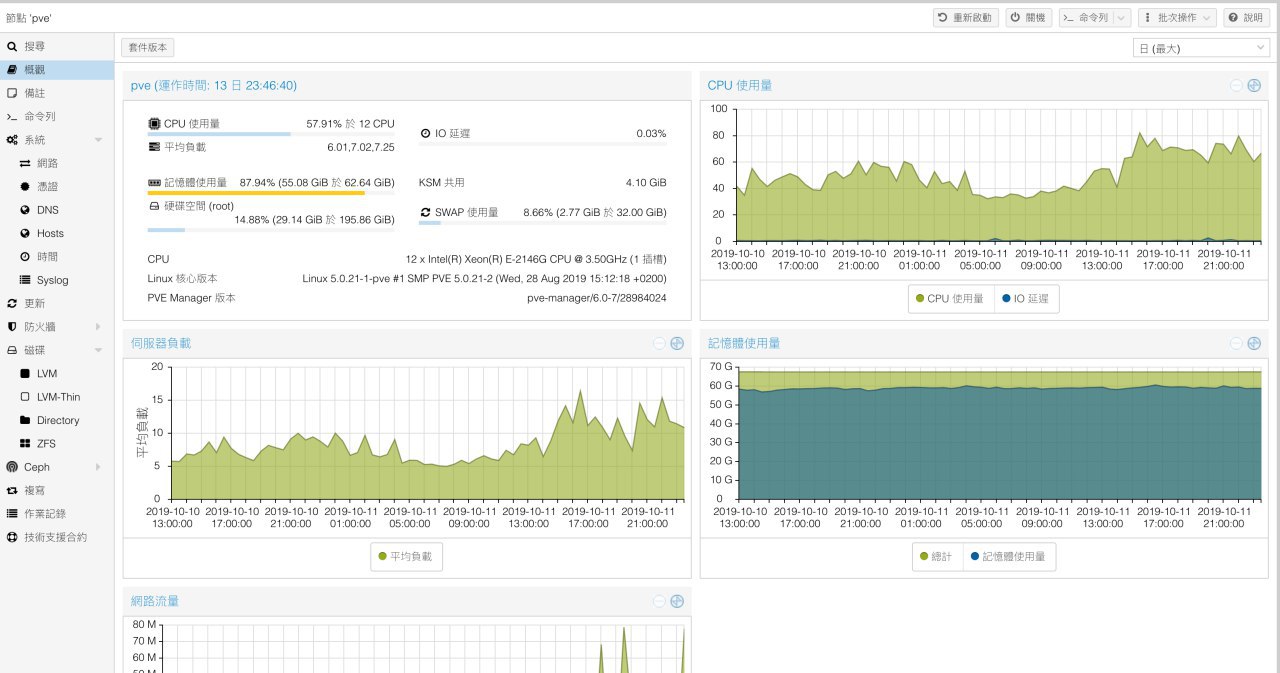Click the pve-manager/6.0-7/28984024 version text
Screen dimensions: 1280x673
[x=597, y=298]
